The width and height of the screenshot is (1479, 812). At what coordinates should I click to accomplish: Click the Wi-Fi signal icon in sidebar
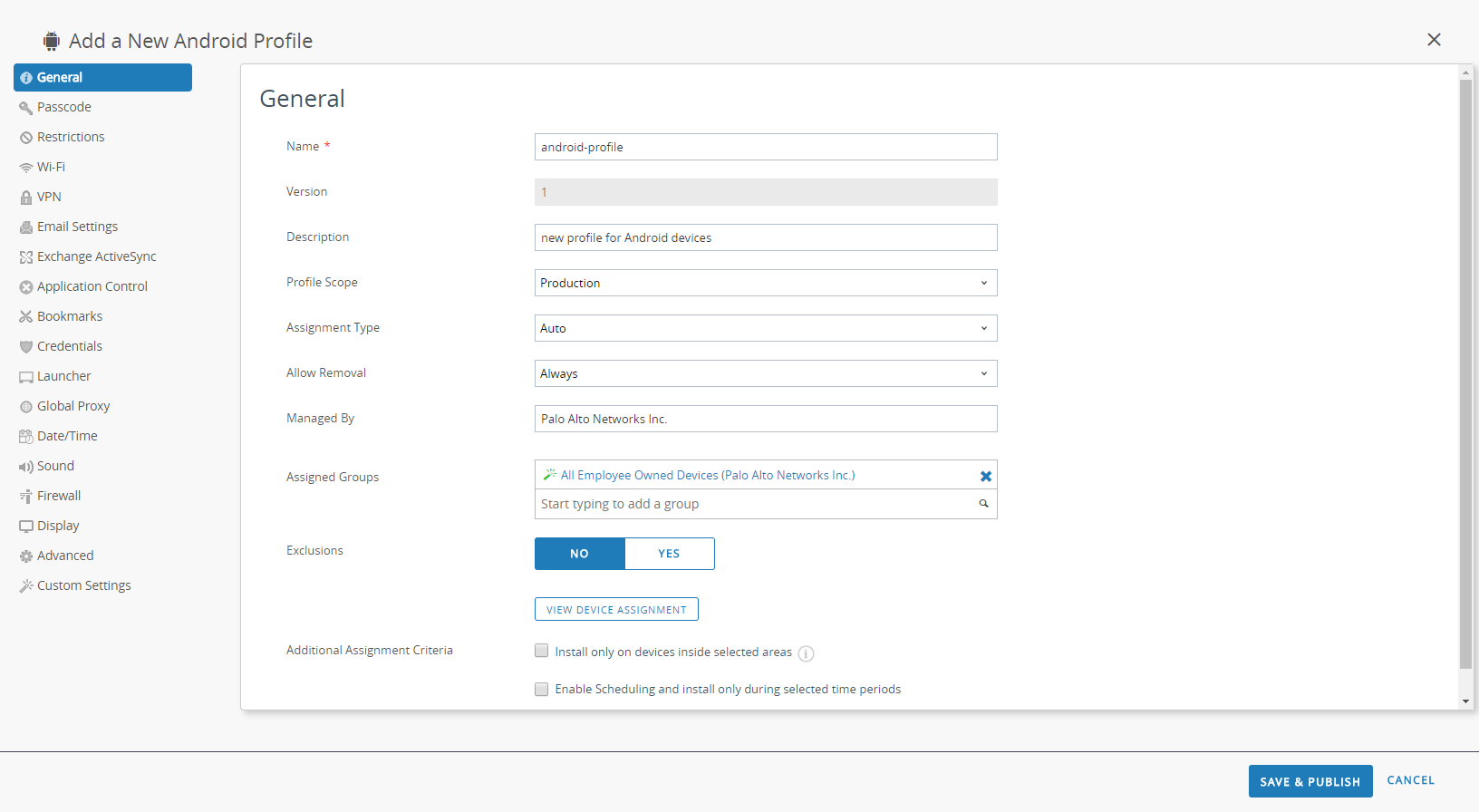(x=26, y=168)
